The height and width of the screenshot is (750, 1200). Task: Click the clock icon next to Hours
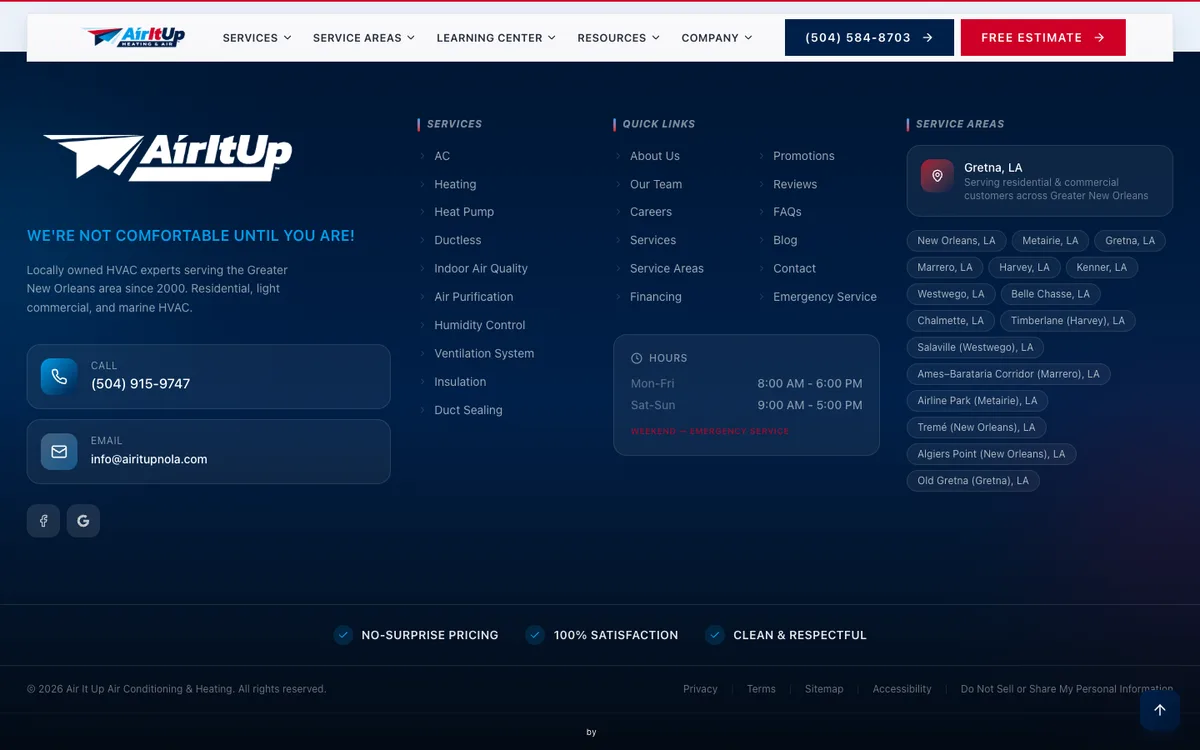coord(637,358)
